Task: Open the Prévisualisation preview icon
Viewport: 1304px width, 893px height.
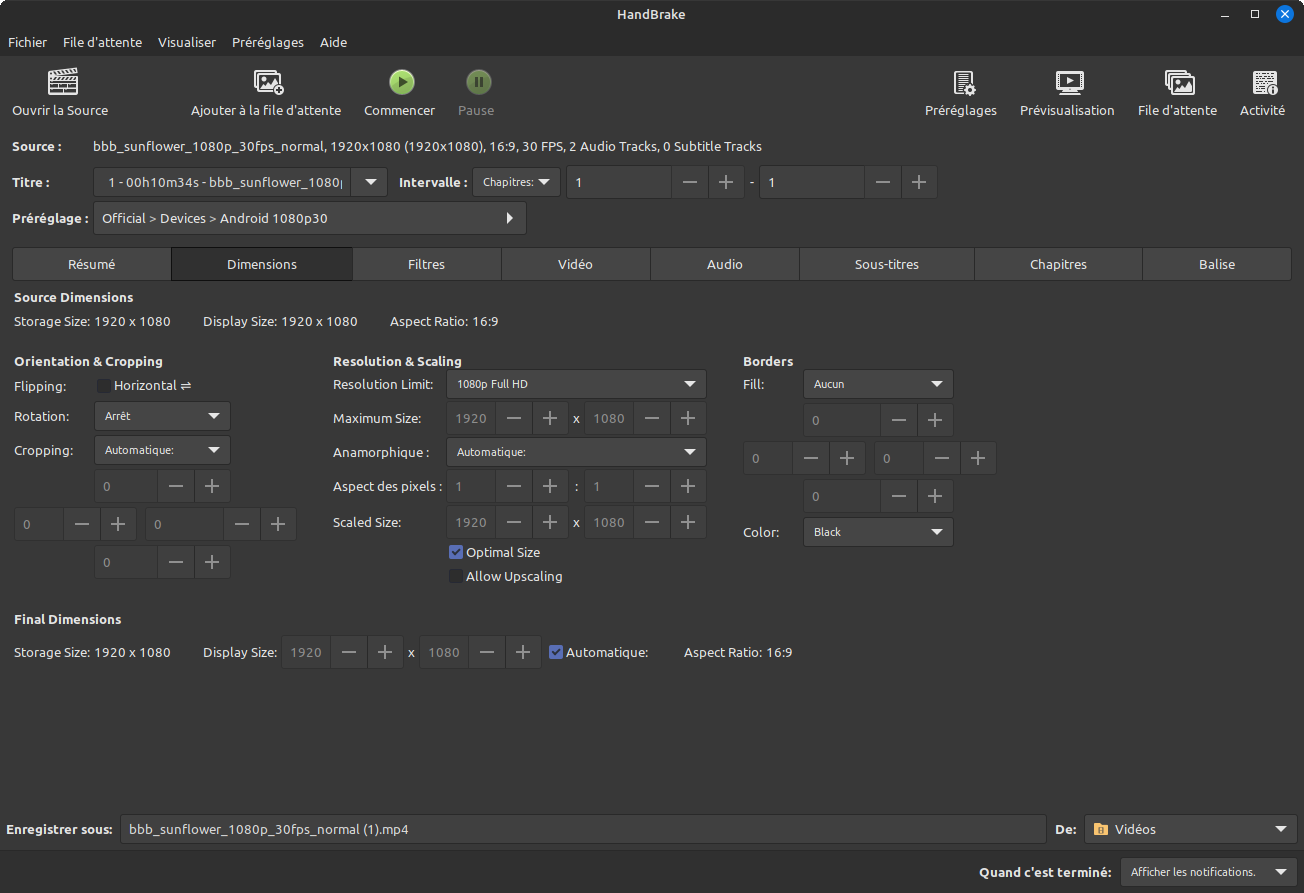Action: pyautogui.click(x=1068, y=82)
